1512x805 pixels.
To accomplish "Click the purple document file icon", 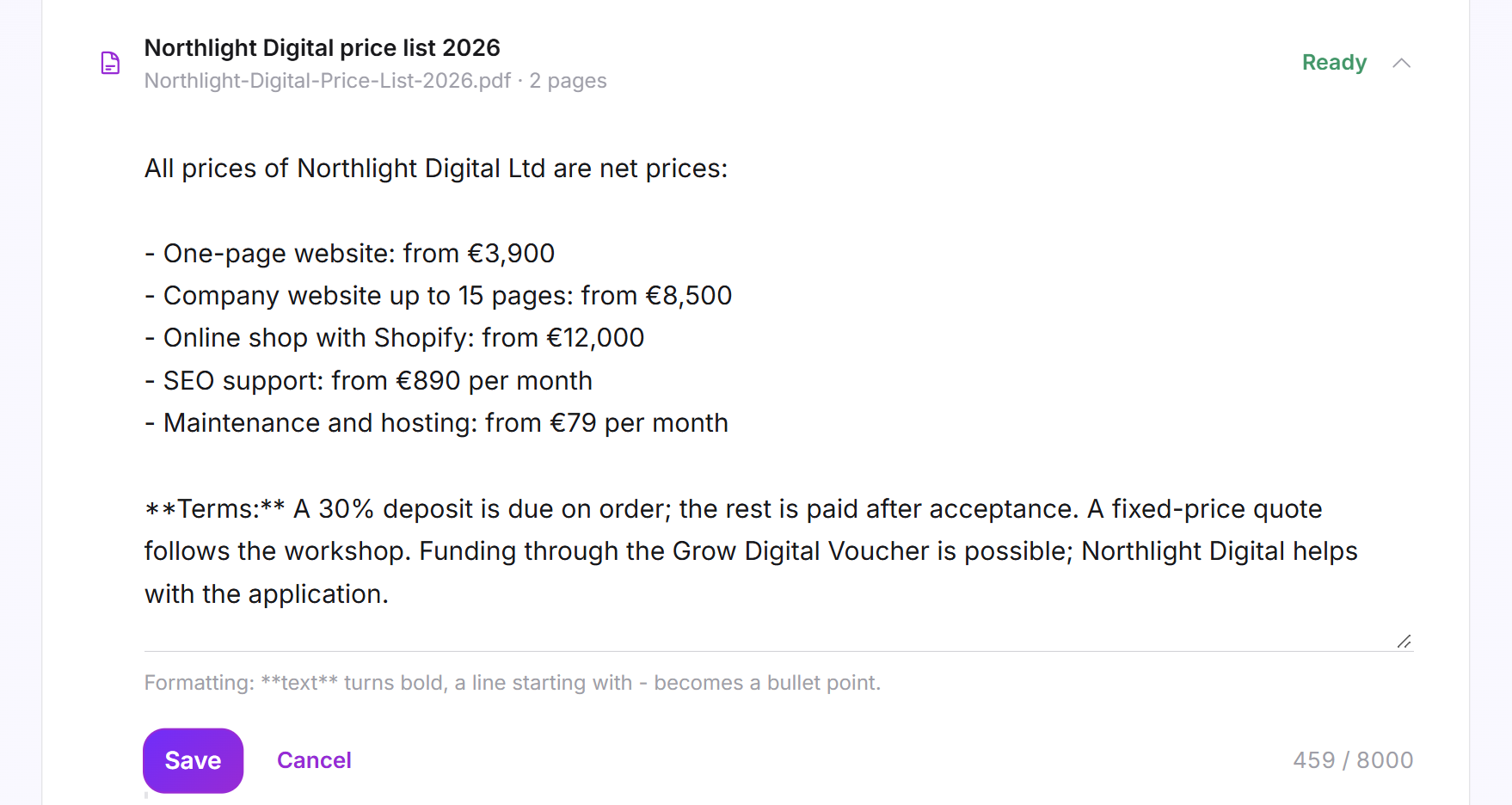I will tap(110, 63).
